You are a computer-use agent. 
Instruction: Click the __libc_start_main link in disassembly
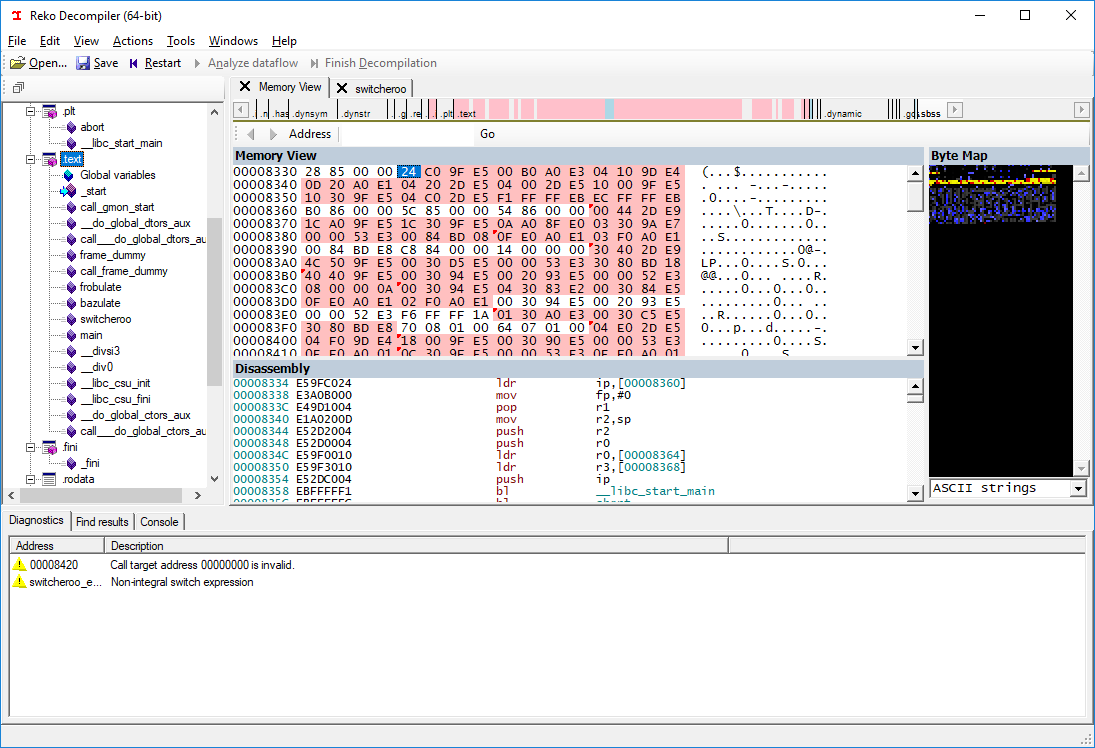[x=655, y=491]
